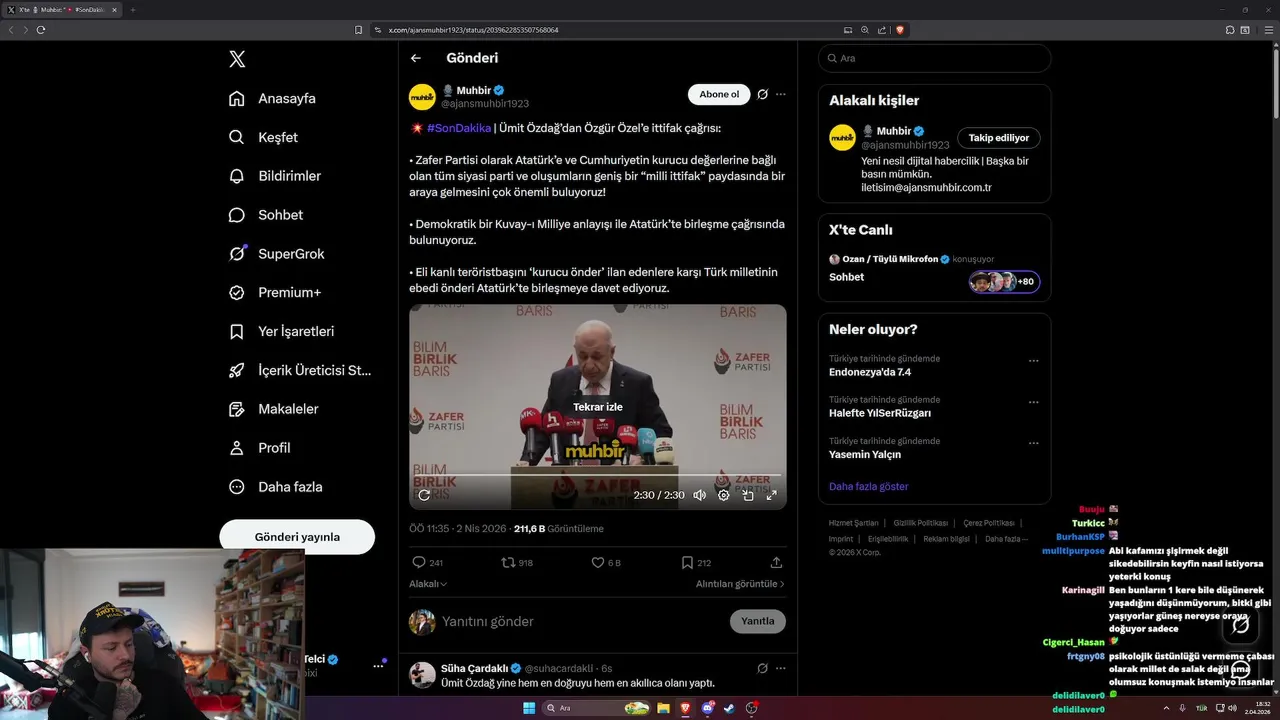Click the browser address bar URL

[x=473, y=30]
